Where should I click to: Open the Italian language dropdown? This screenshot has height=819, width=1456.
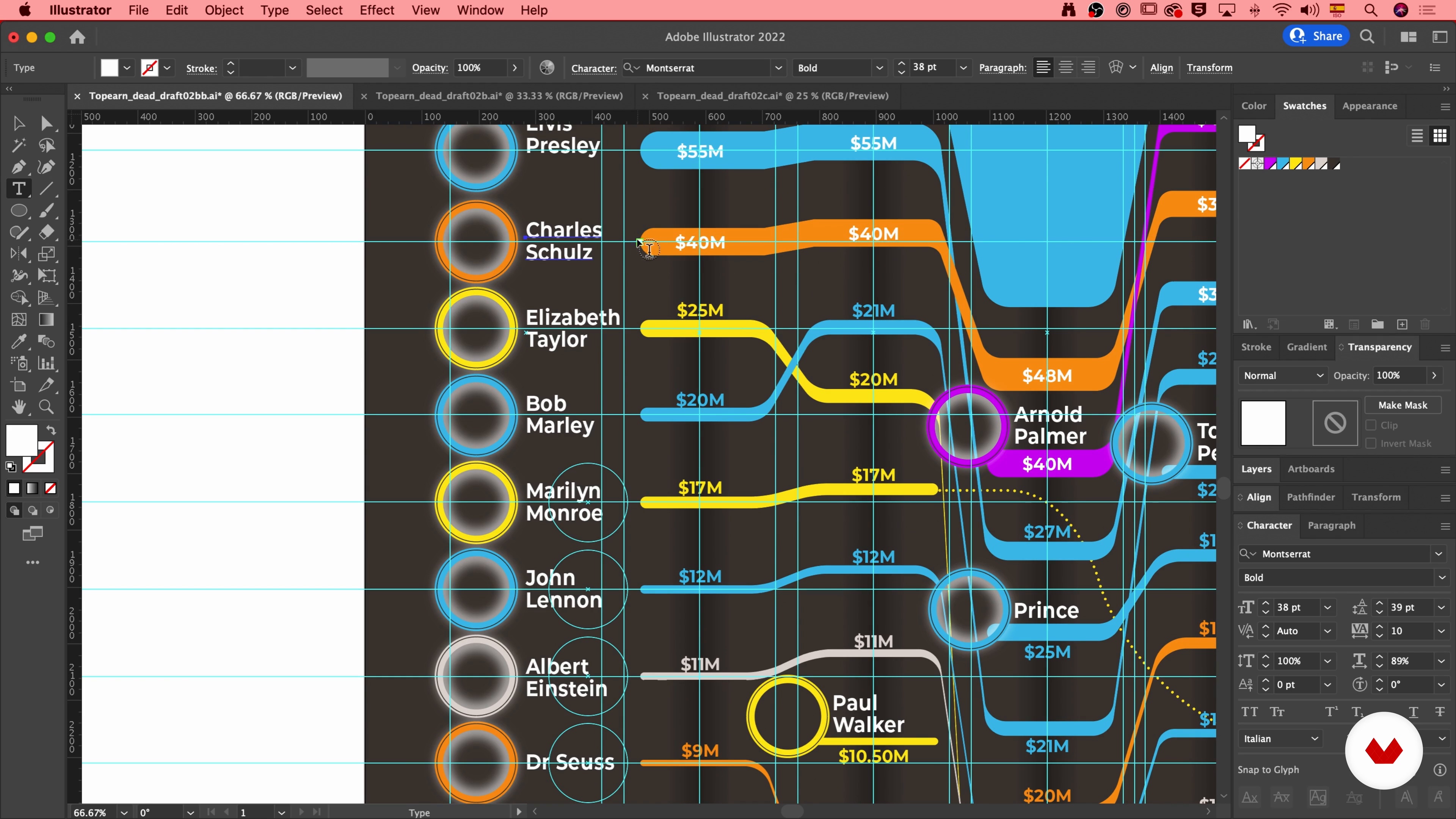click(x=1280, y=739)
